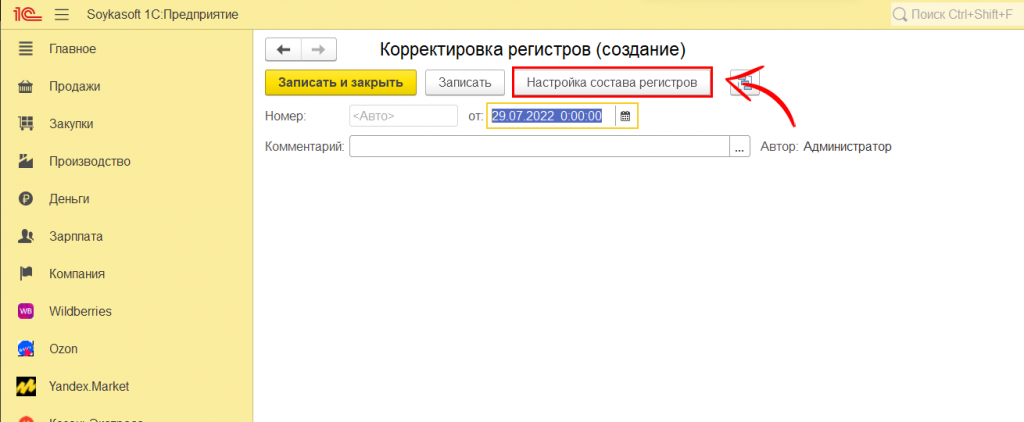Open Настройка состава регистров
The height and width of the screenshot is (422, 1024).
612,82
